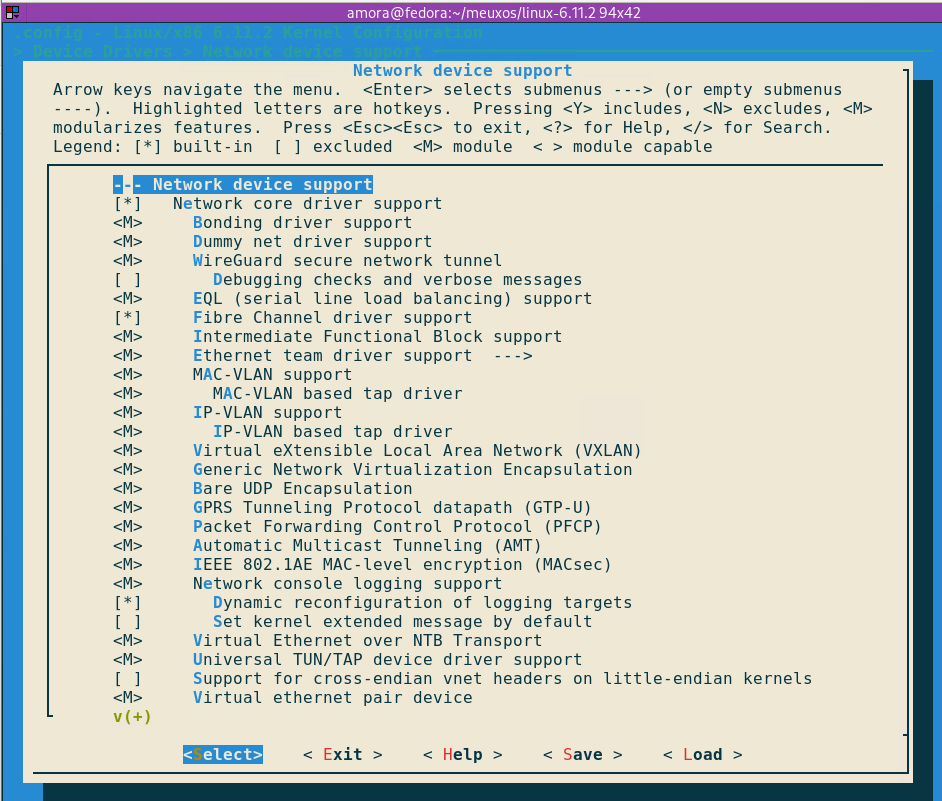
Task: Select GPRS Tunneling Protocol datapath (GTP-U)
Action: [392, 508]
